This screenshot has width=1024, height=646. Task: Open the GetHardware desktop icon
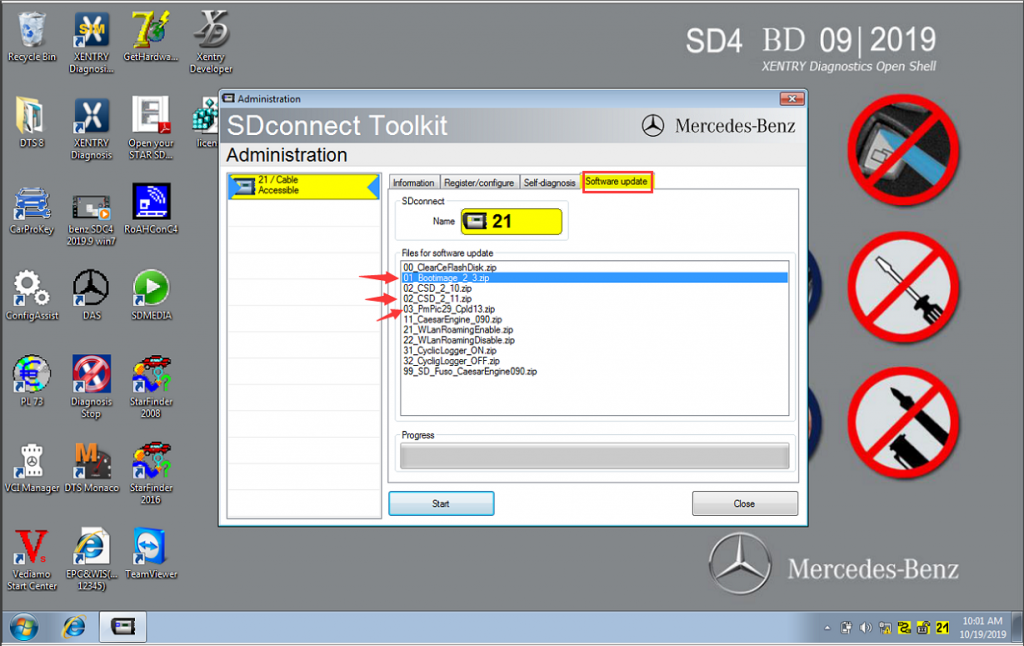151,38
